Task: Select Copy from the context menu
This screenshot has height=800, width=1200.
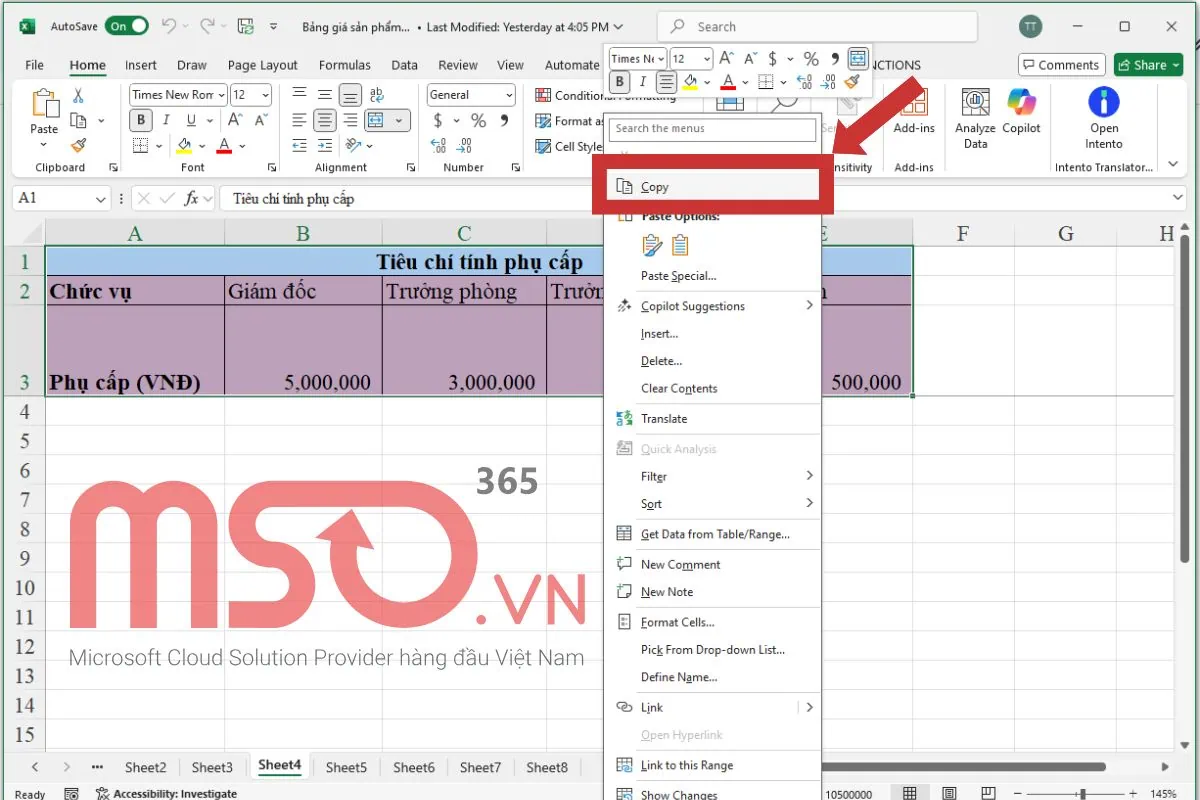Action: (712, 186)
